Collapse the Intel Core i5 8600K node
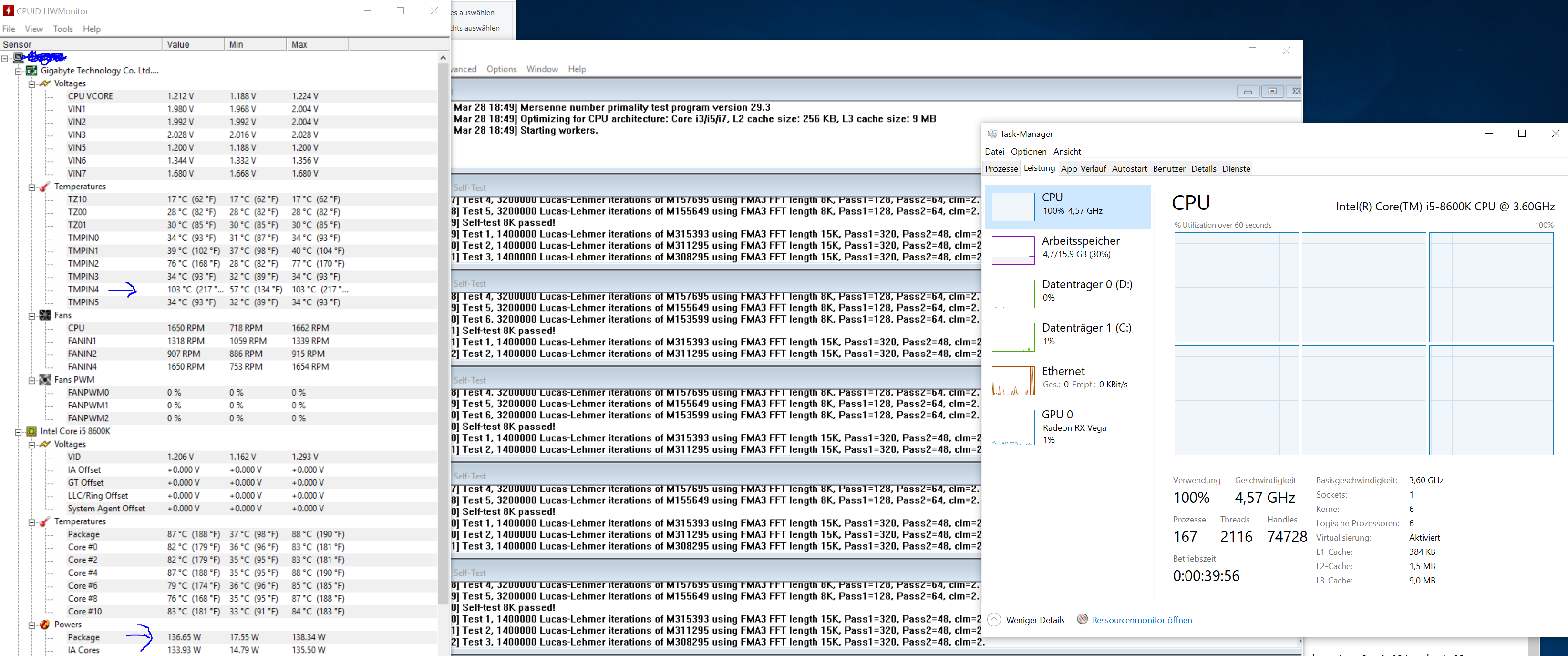This screenshot has height=656, width=1568. [18, 432]
